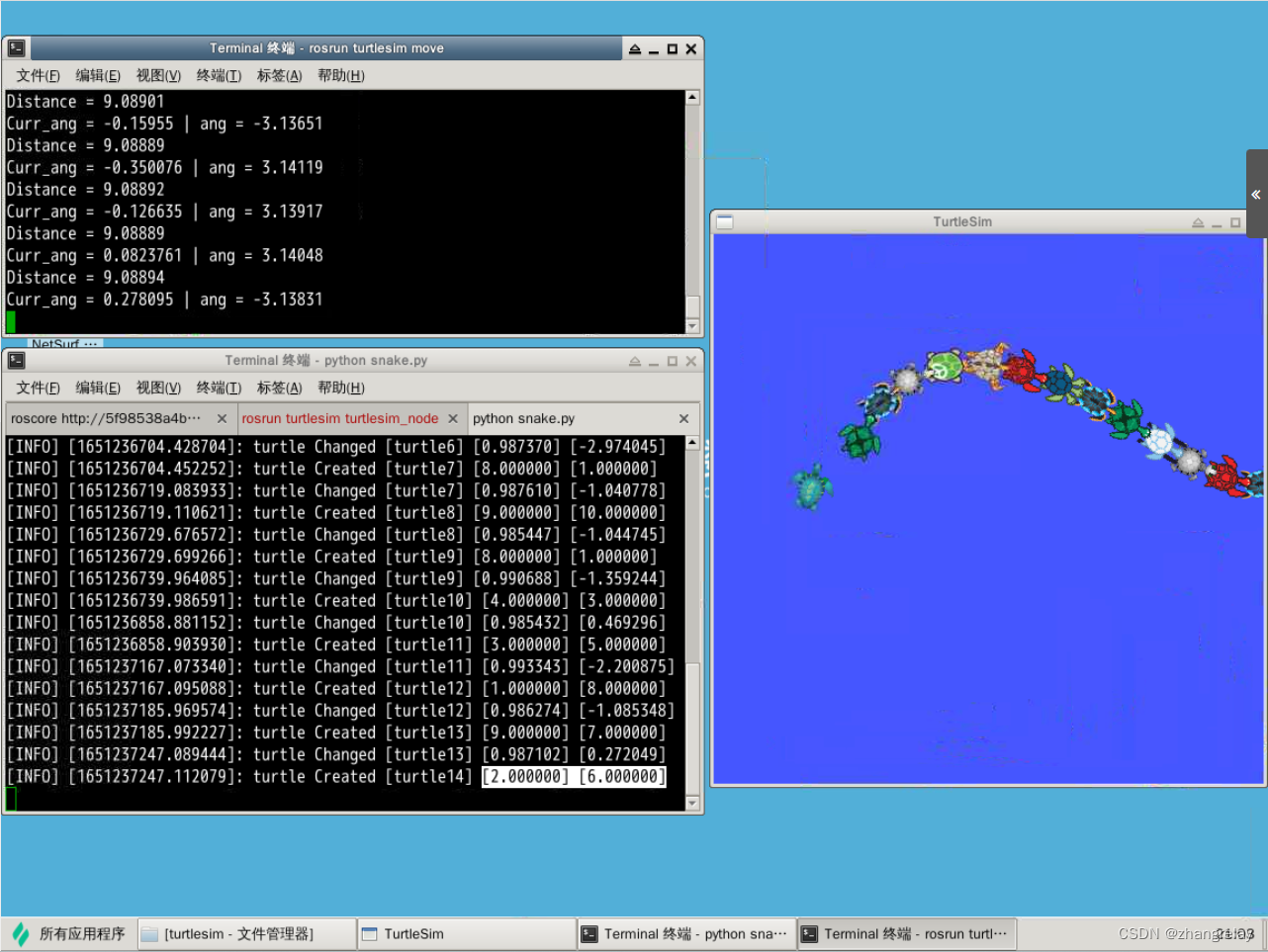The height and width of the screenshot is (952, 1268).
Task: Click the white turtle near chain end
Action: coord(1158,441)
